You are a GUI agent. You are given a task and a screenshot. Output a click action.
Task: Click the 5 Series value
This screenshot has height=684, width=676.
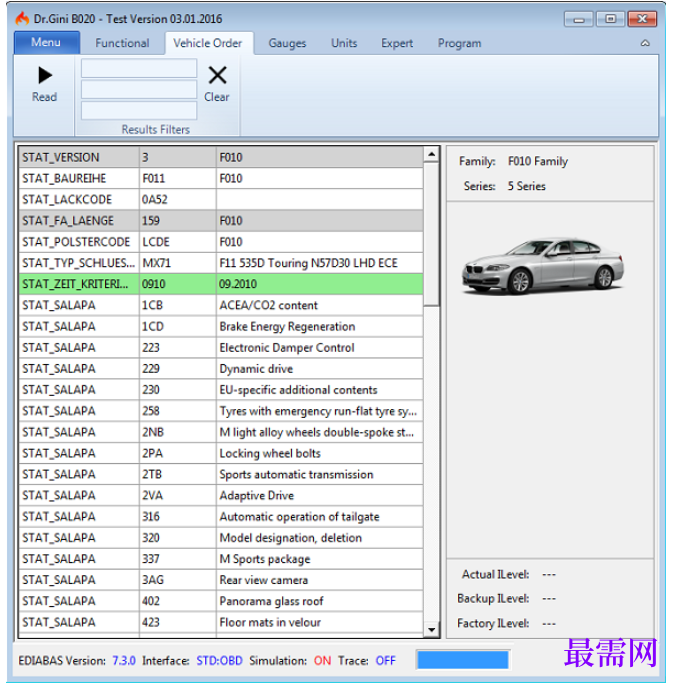point(526,186)
